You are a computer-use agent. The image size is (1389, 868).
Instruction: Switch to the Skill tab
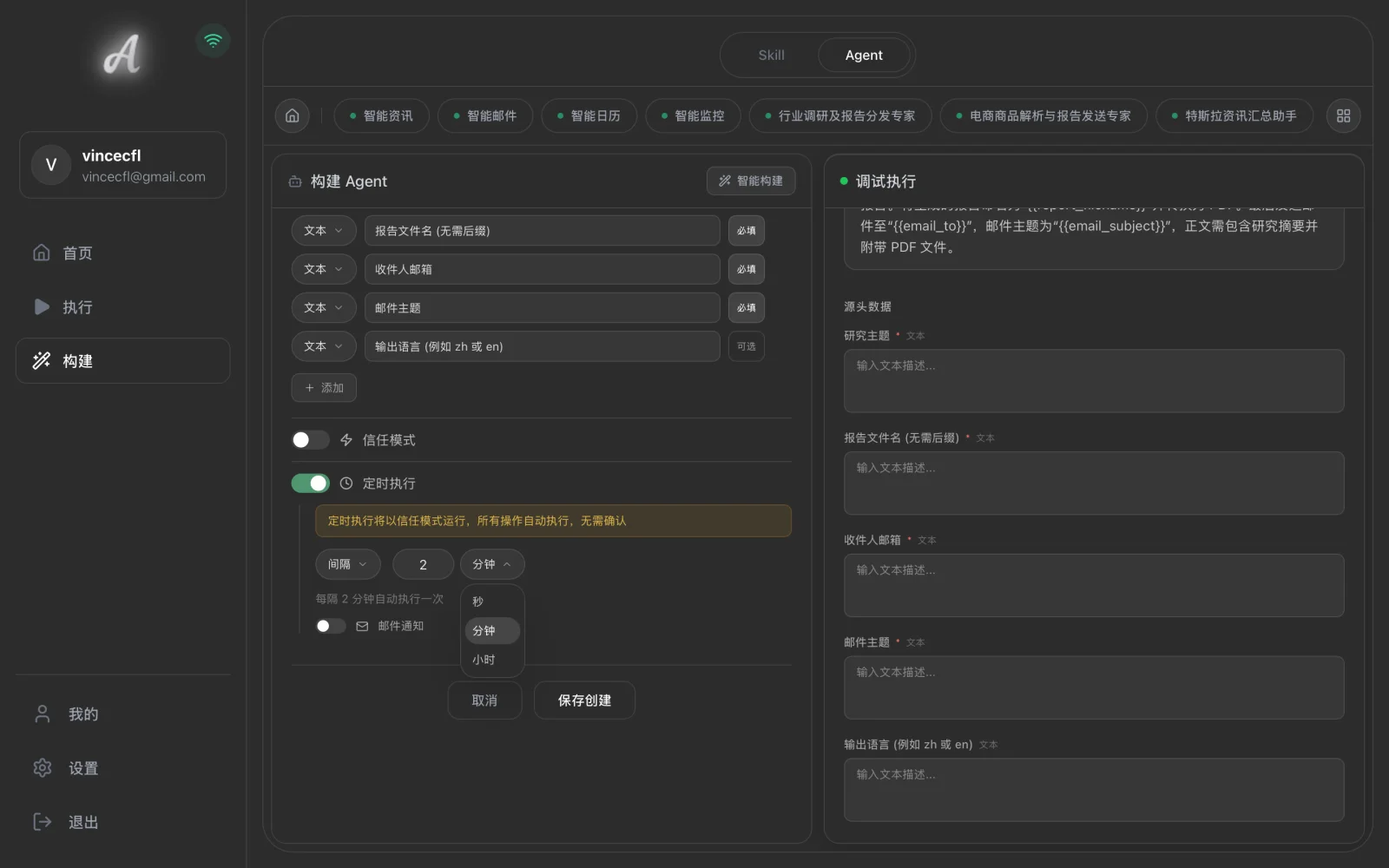(x=771, y=55)
